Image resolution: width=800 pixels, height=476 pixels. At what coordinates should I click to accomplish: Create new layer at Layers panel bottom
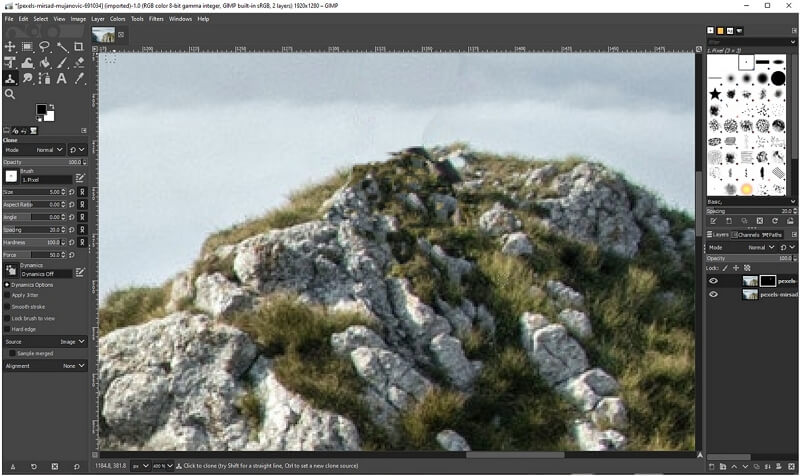coord(712,467)
